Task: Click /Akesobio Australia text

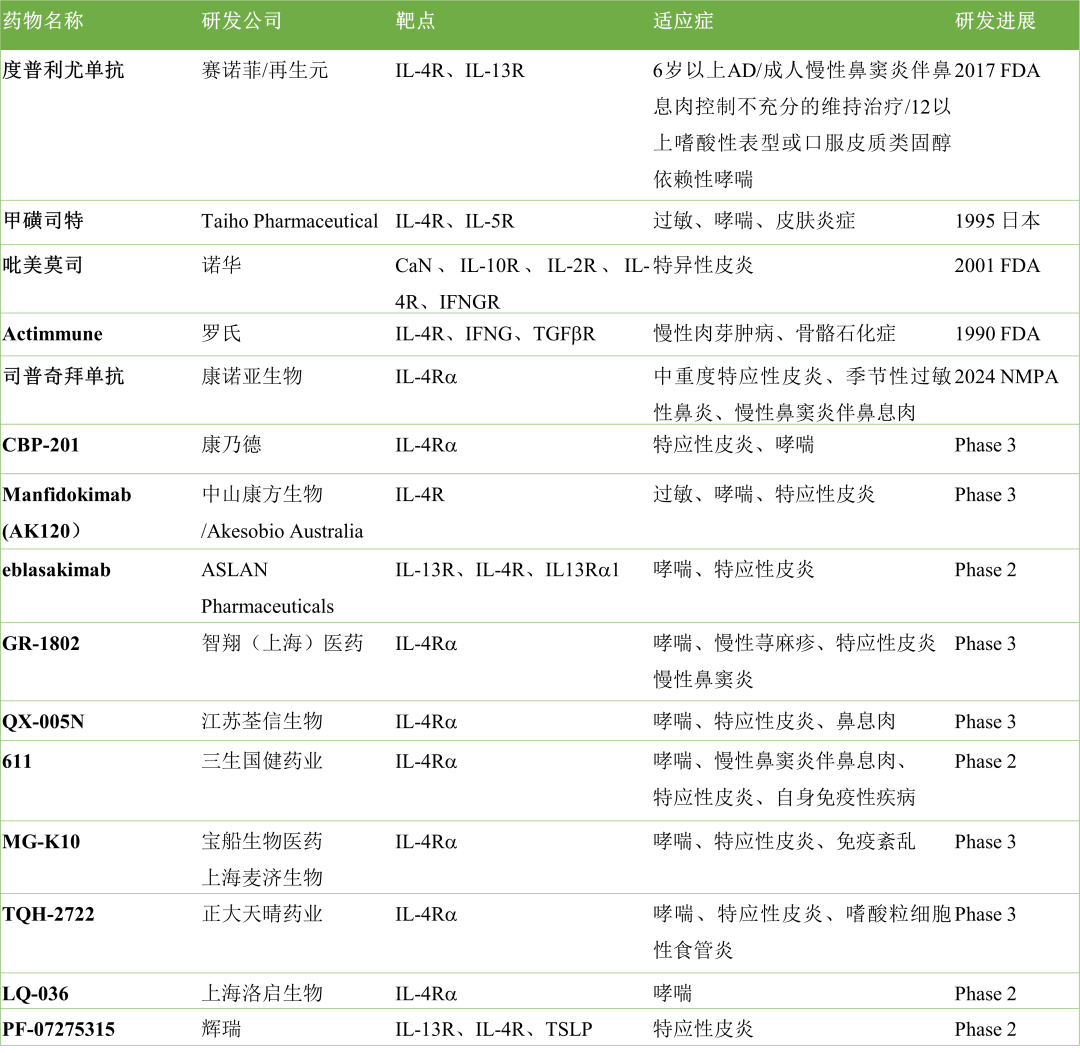Action: pyautogui.click(x=282, y=531)
